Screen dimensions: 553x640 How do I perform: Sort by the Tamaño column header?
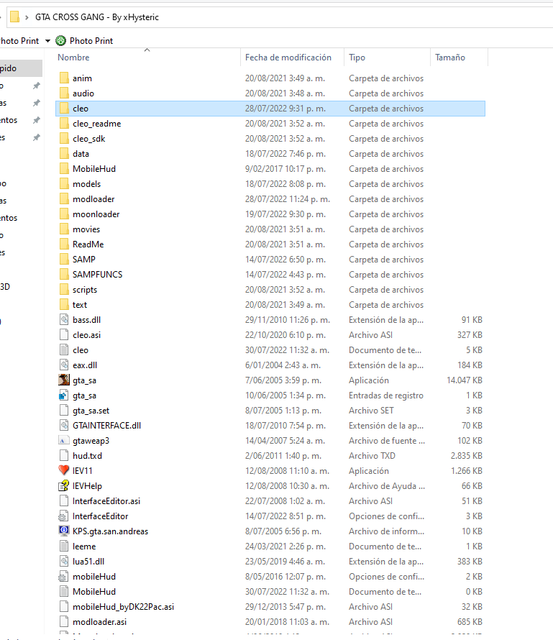[450, 58]
